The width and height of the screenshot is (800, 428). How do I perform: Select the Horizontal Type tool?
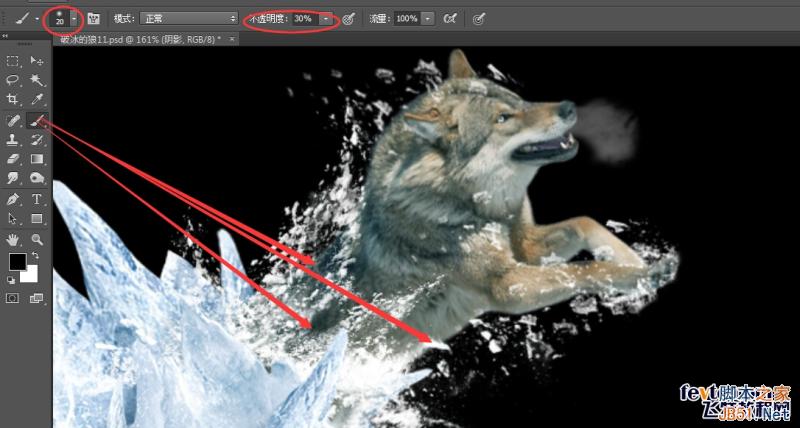37,199
